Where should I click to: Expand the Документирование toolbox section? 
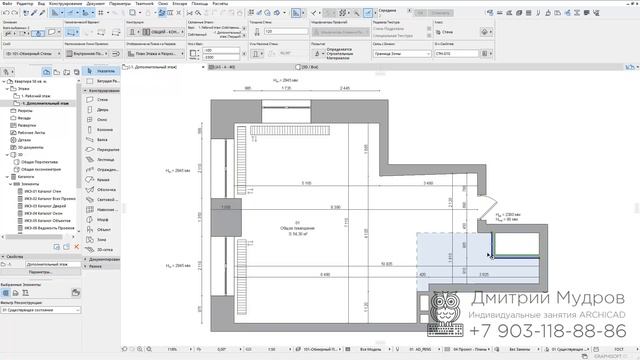point(85,259)
